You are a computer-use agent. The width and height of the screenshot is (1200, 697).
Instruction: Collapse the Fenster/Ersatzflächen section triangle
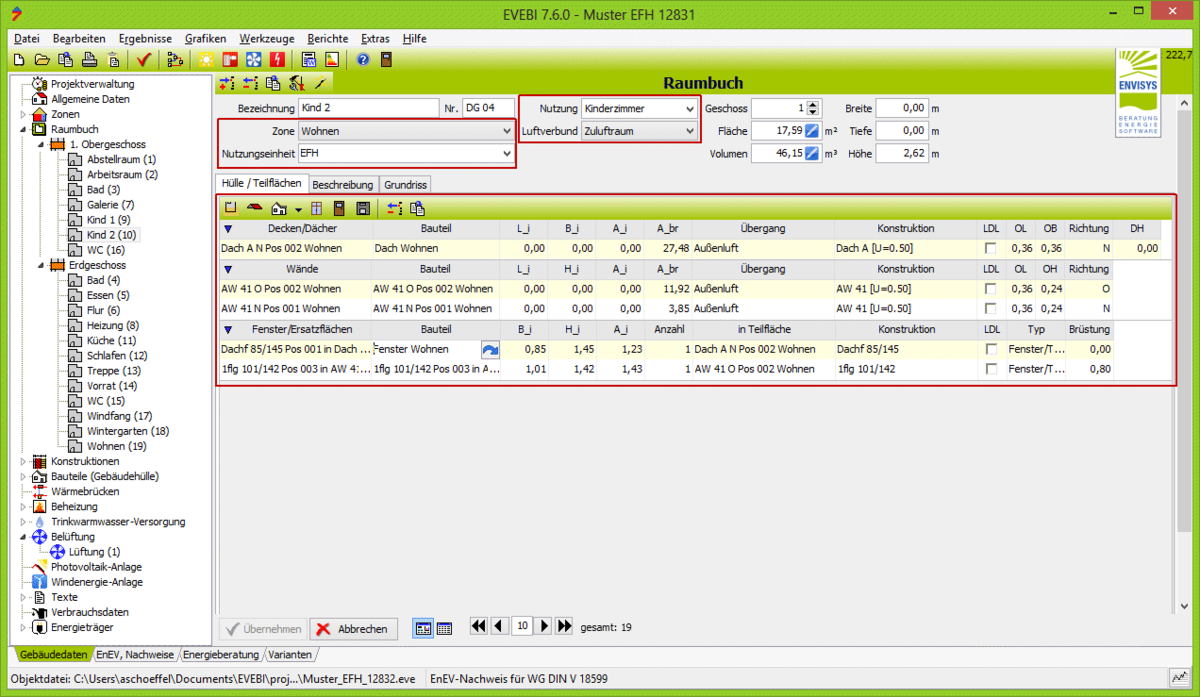[x=228, y=330]
